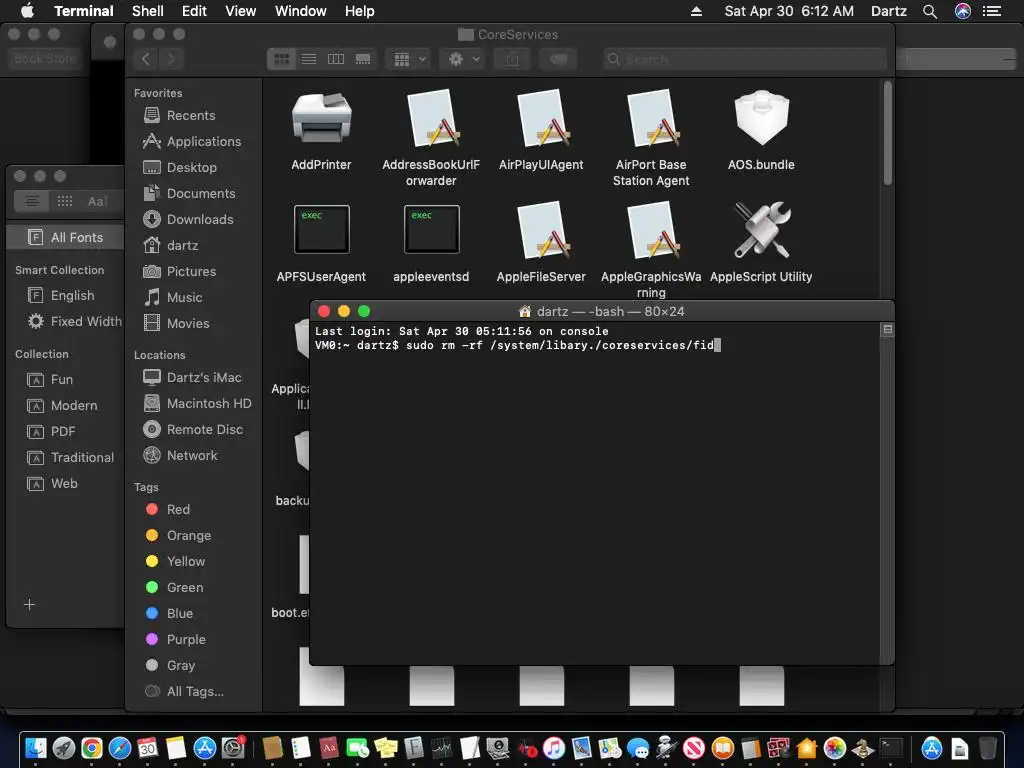Switch Finder to list view
The width and height of the screenshot is (1024, 768).
click(x=309, y=59)
